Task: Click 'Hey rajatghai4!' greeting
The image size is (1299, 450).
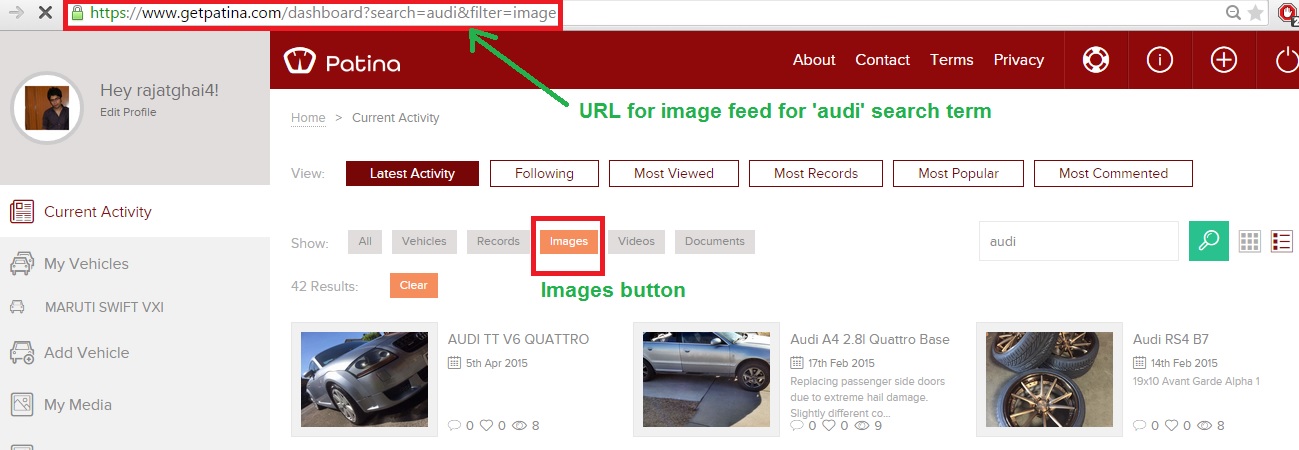Action: click(159, 90)
